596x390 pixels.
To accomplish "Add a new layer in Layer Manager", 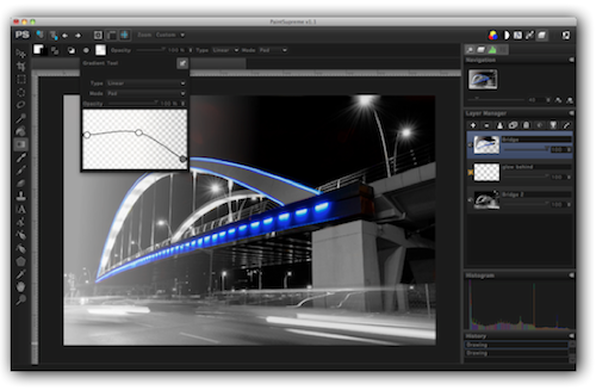I will (473, 125).
